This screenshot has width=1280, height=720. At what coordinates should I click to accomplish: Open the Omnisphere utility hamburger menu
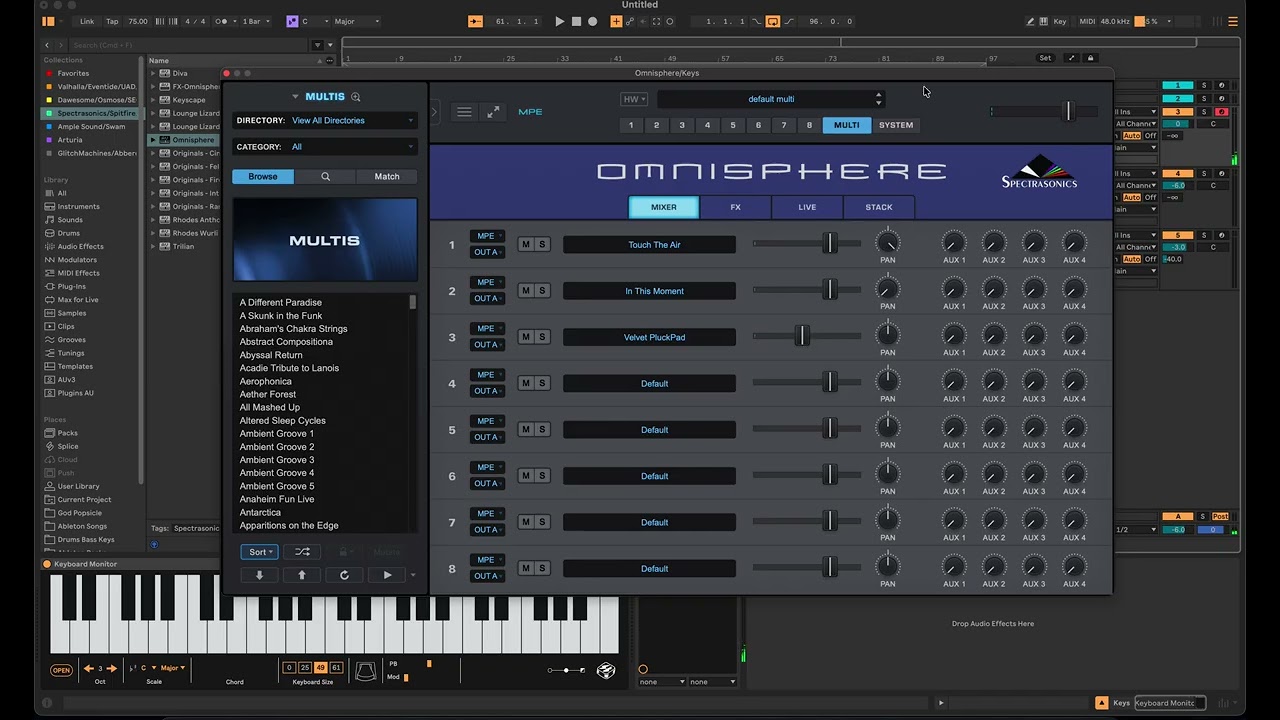(464, 112)
